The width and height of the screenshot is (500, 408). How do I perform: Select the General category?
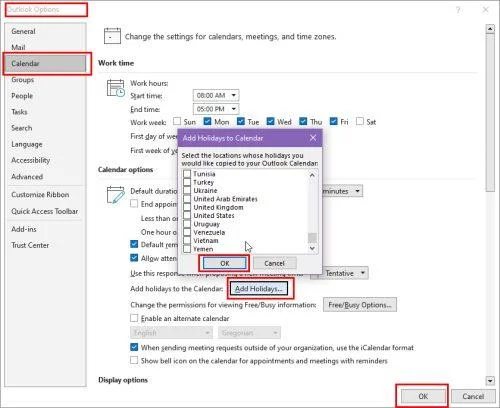tap(45, 31)
